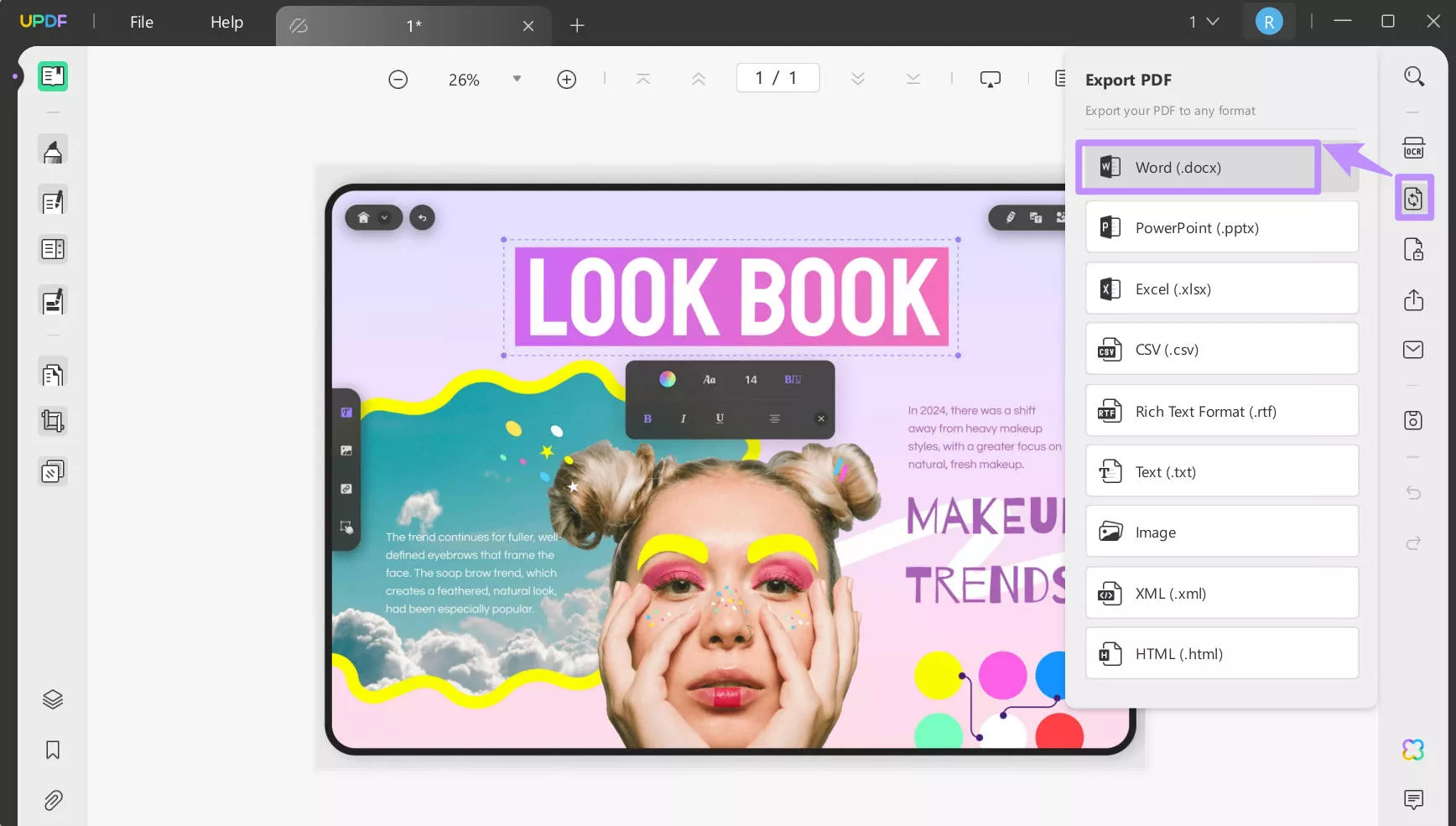Click the page number input field
This screenshot has height=826, width=1456.
[x=777, y=78]
